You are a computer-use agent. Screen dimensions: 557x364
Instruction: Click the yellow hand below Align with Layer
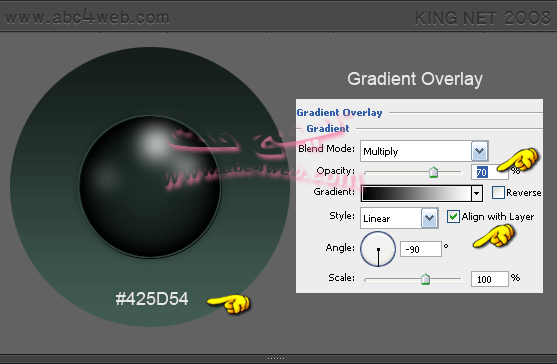pyautogui.click(x=494, y=236)
